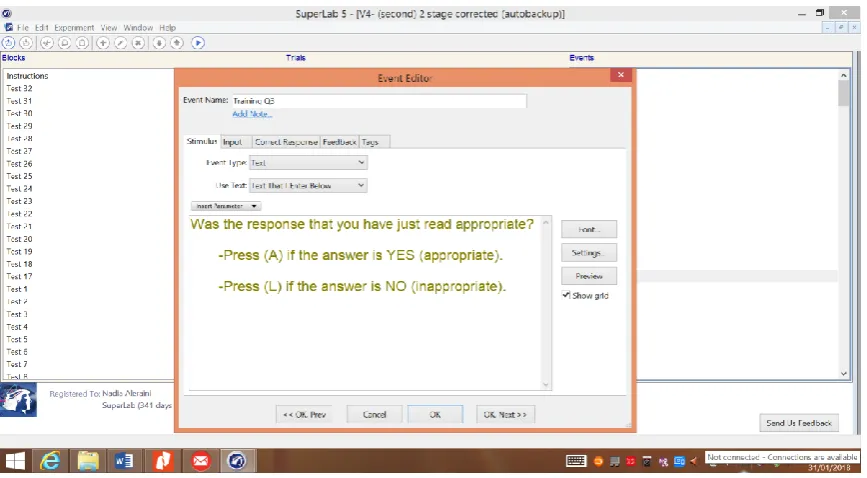The height and width of the screenshot is (478, 867).
Task: Click the copy toolbar icon
Action: 64,43
